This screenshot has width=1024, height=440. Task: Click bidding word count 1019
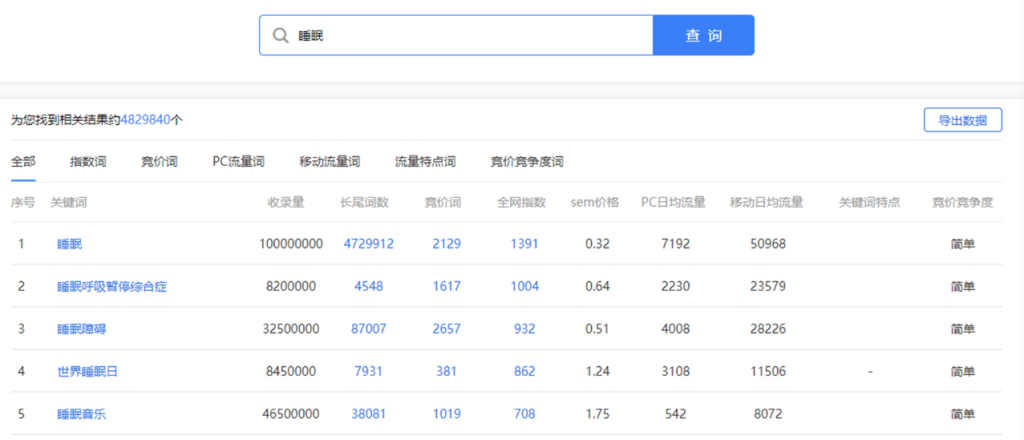tap(446, 414)
